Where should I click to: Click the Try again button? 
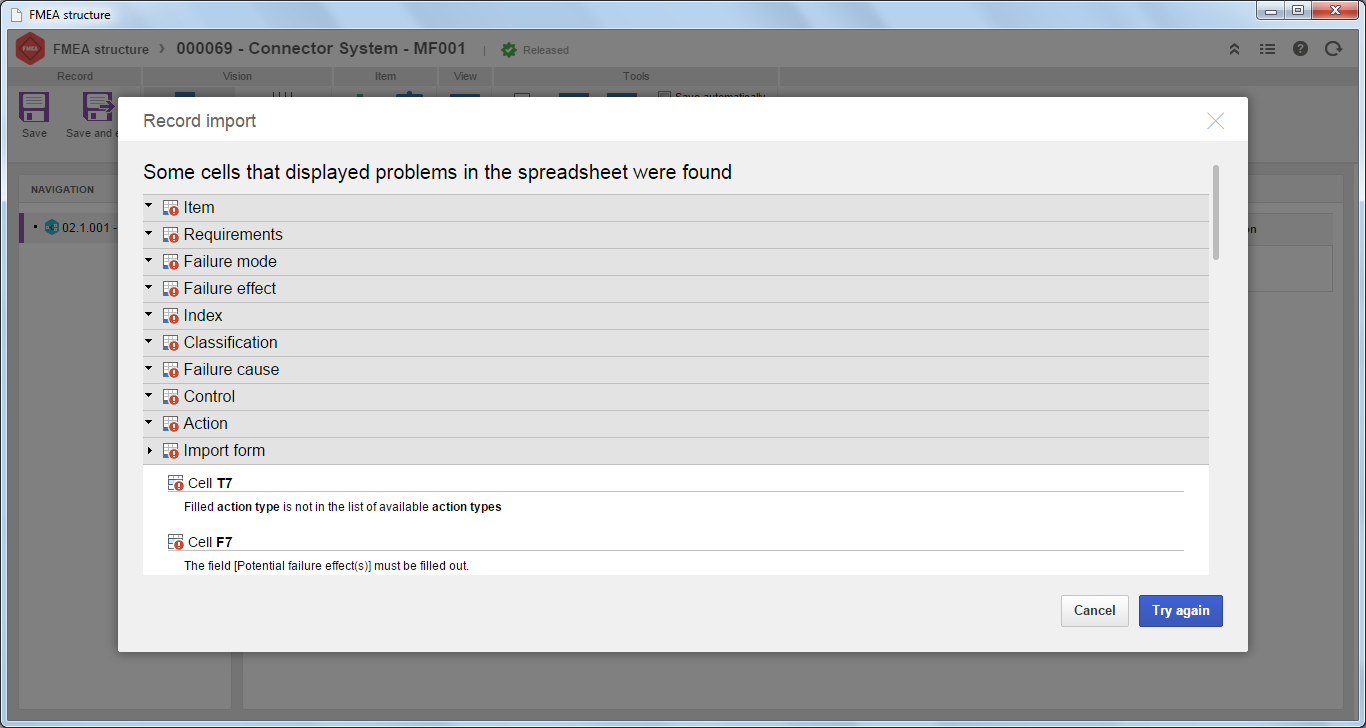pos(1180,611)
